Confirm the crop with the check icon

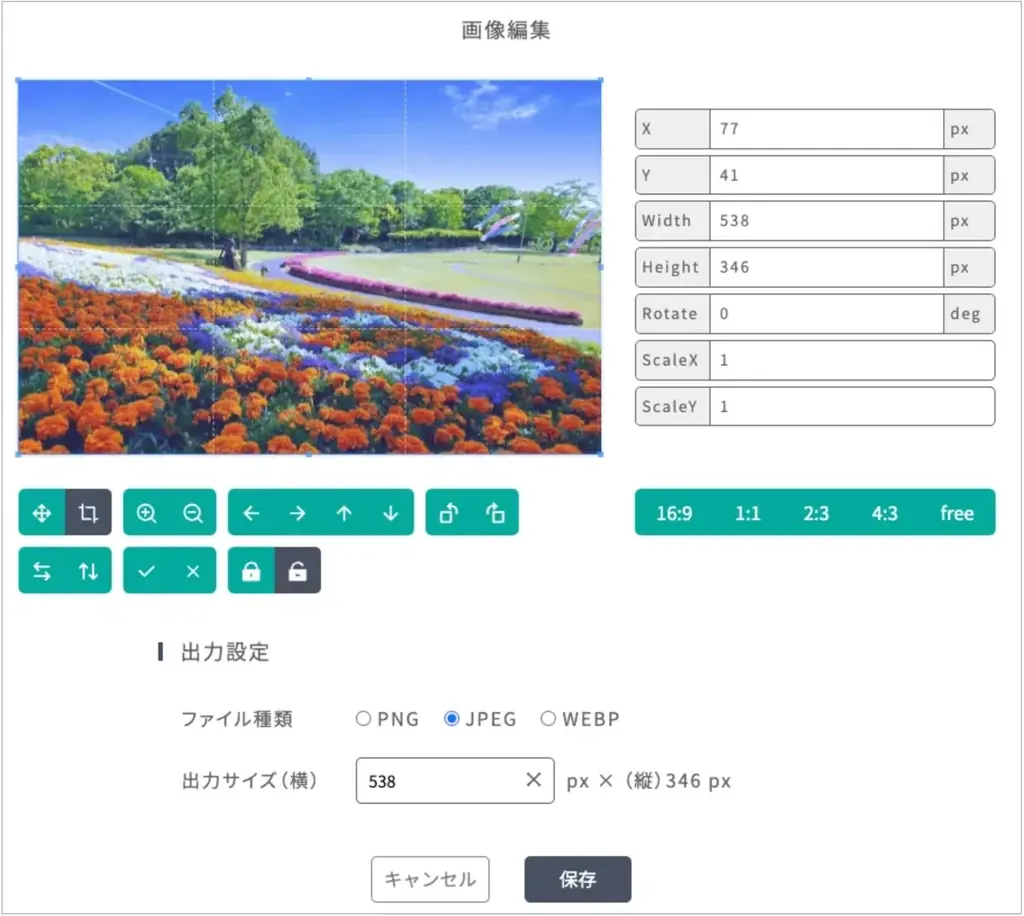(148, 570)
